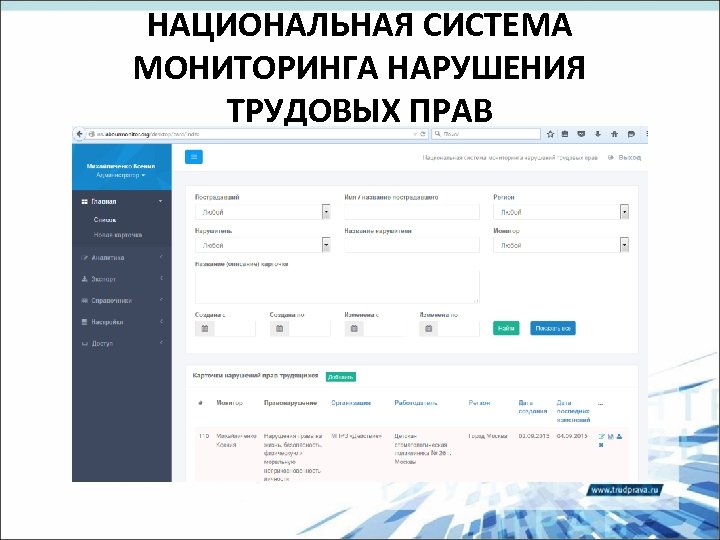Click the user icon in row 110
720x540 pixels.
click(619, 436)
